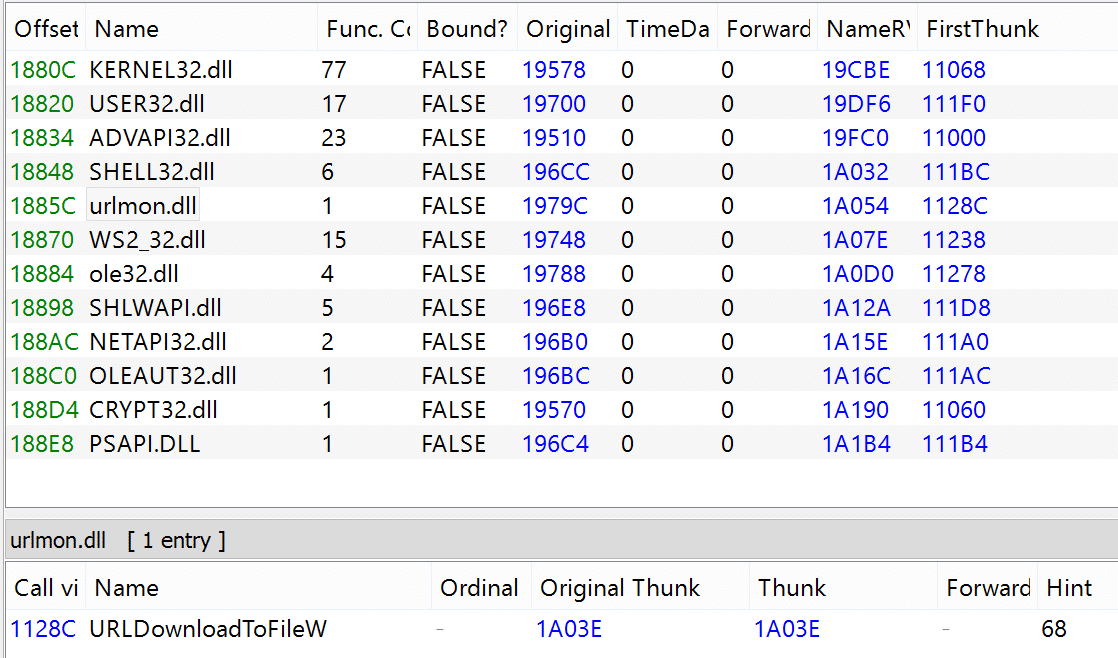Click function count 77 for KERNEL32.dll
Screen dimensions: 1118x658
pos(334,70)
